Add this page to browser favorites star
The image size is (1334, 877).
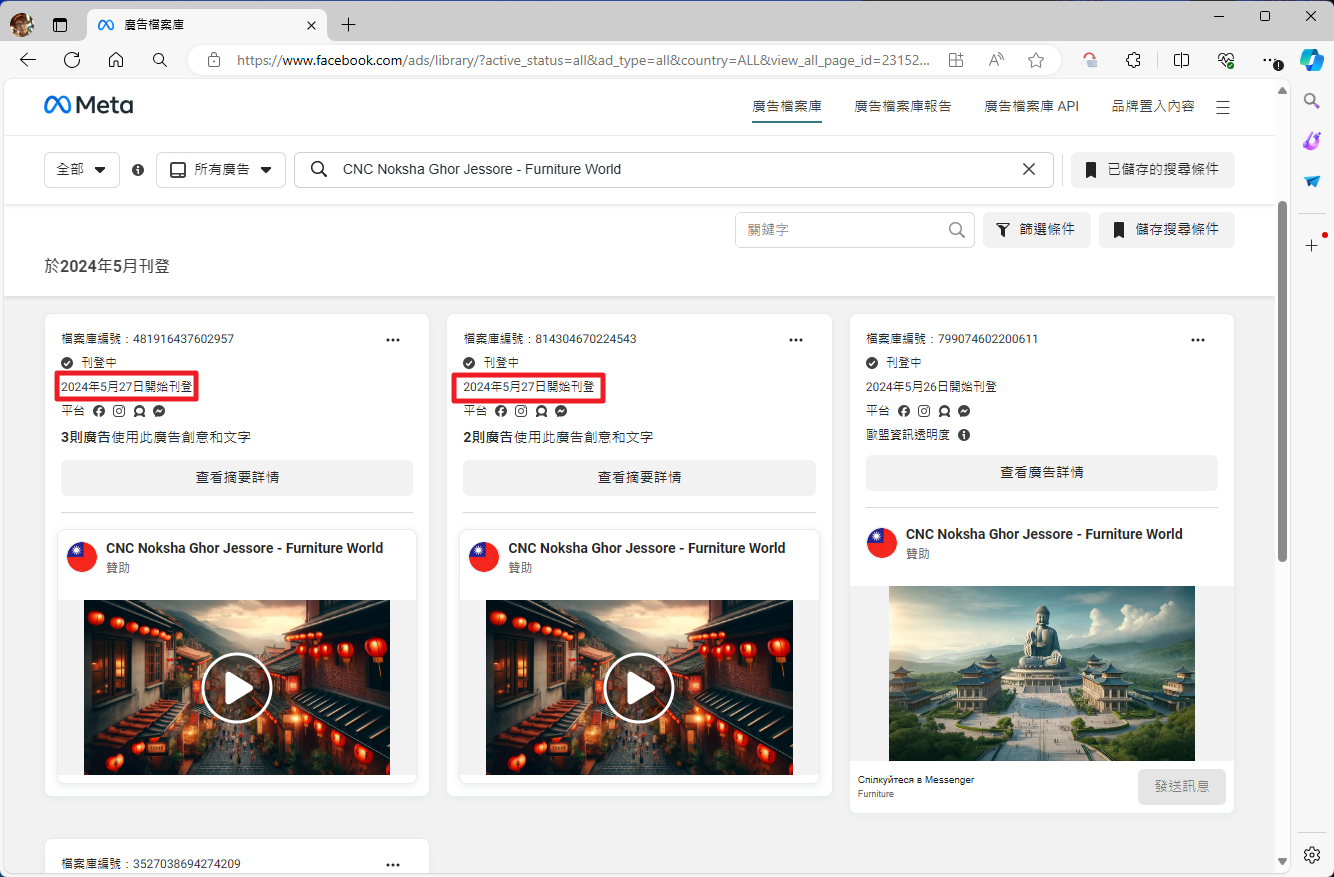click(1036, 60)
